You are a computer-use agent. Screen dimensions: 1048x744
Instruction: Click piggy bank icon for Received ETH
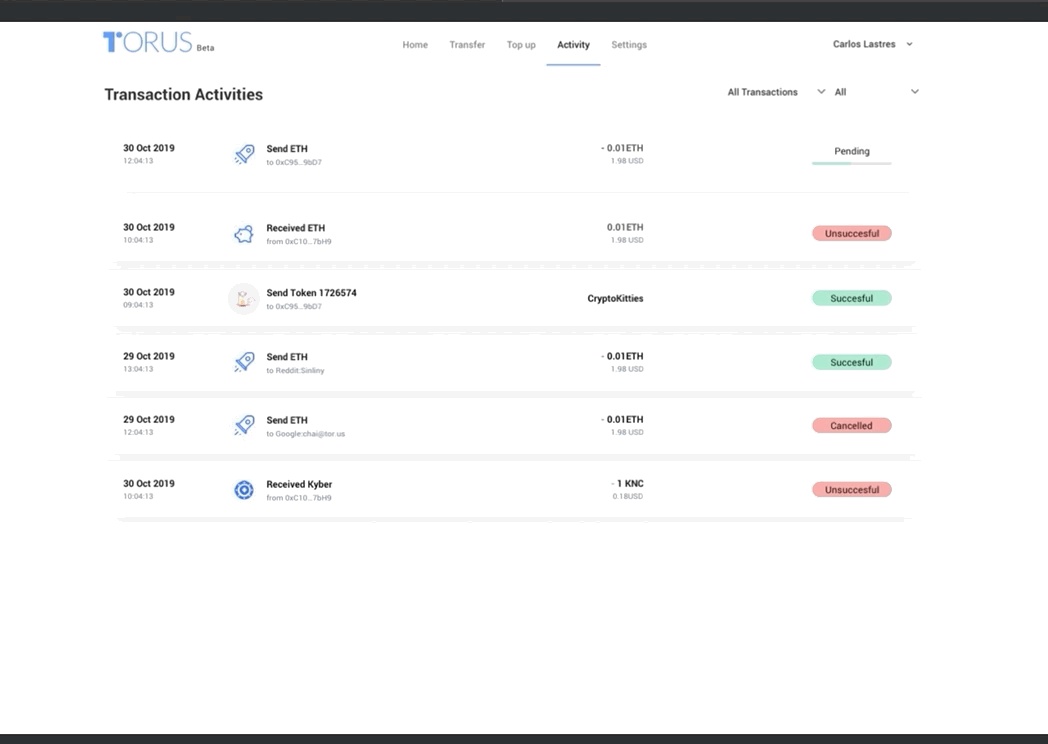click(x=244, y=234)
